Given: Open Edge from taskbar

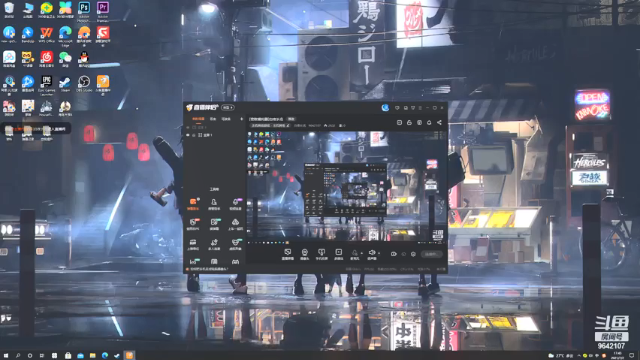Looking at the screenshot, I should [x=105, y=356].
